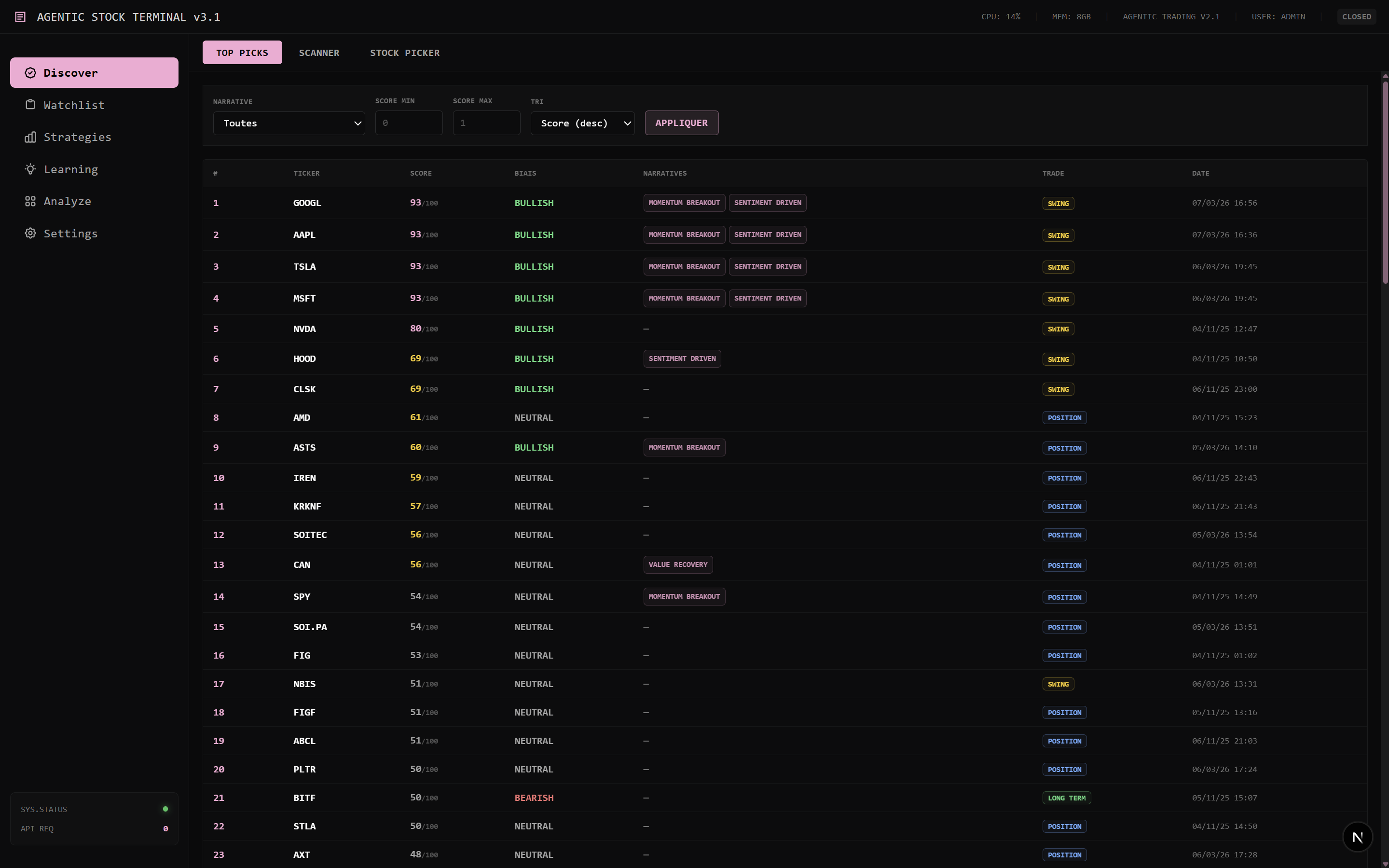This screenshot has height=868, width=1389.
Task: Open Settings via the gear icon
Action: 30,233
